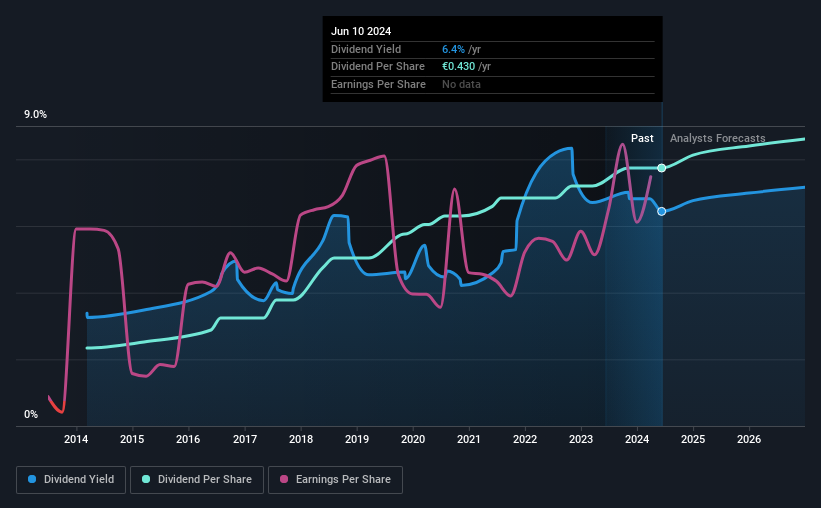Image resolution: width=821 pixels, height=508 pixels.
Task: Click the 9.0% y-axis label
Action: click(x=35, y=115)
